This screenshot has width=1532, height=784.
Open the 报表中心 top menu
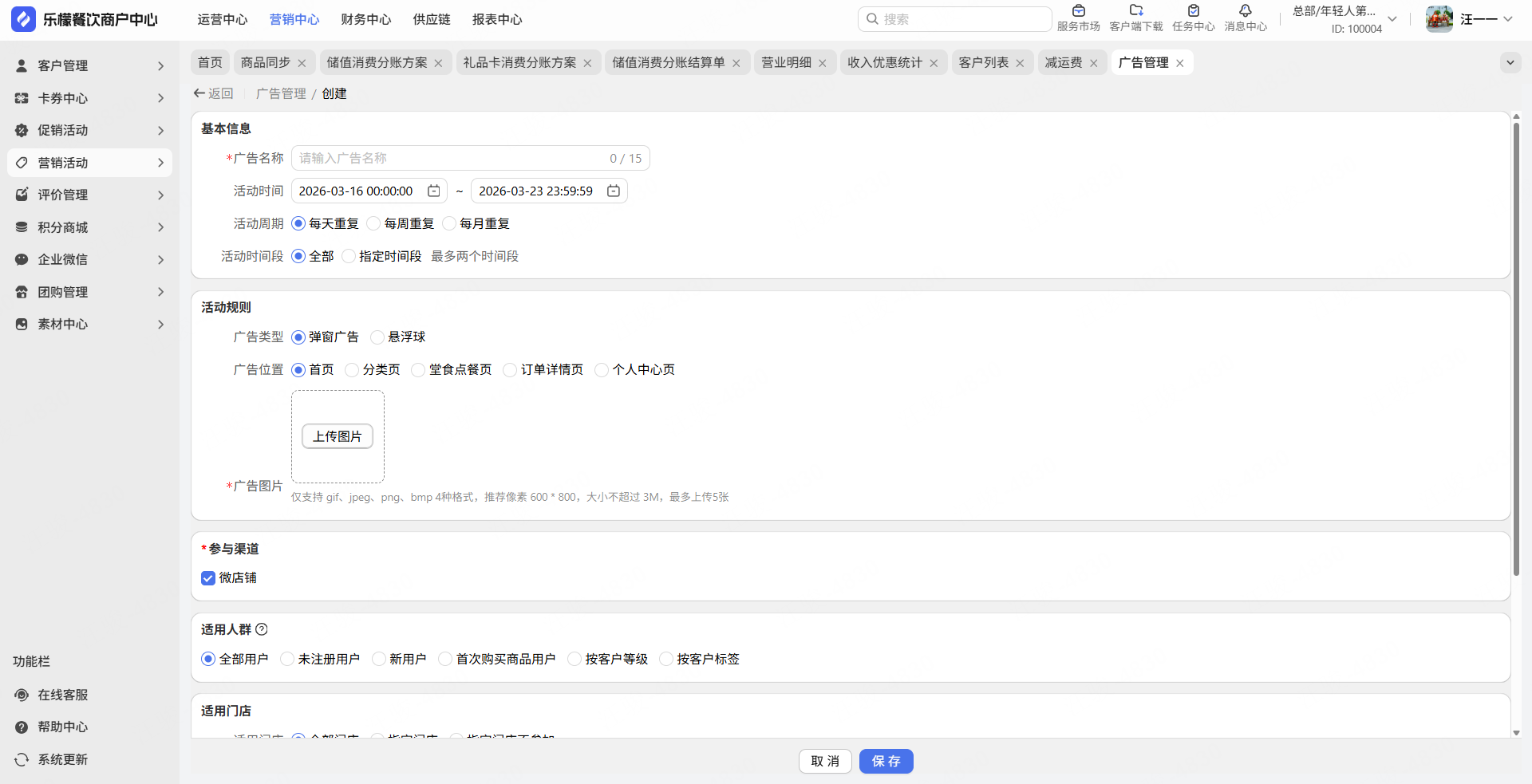[497, 19]
